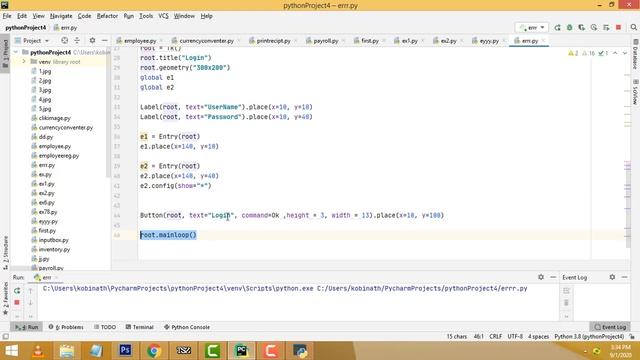This screenshot has width=640, height=360.
Task: Hide the Project tool window
Action: click(x=104, y=40)
